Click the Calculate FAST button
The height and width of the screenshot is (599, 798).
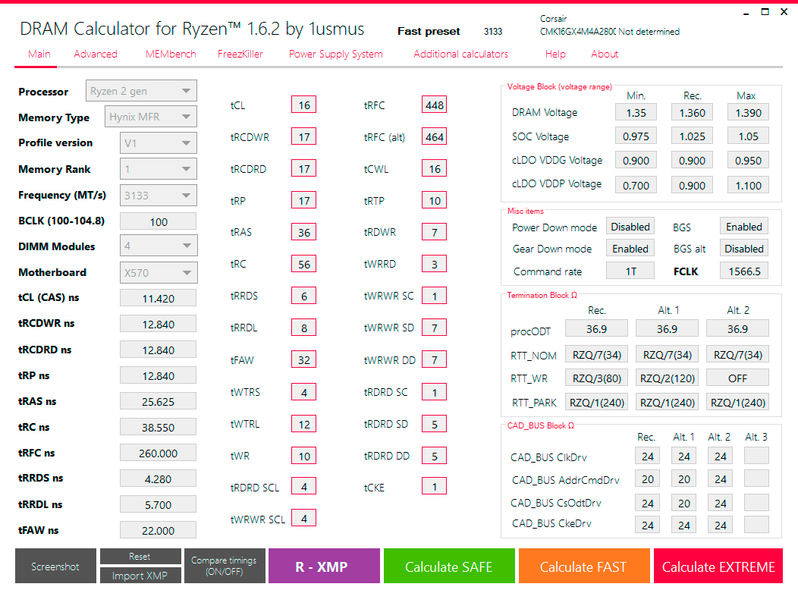(x=584, y=566)
